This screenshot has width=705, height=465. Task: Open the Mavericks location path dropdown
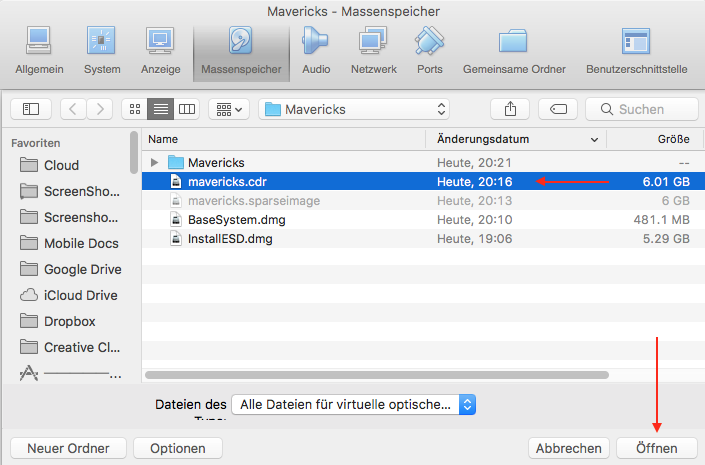pyautogui.click(x=354, y=108)
